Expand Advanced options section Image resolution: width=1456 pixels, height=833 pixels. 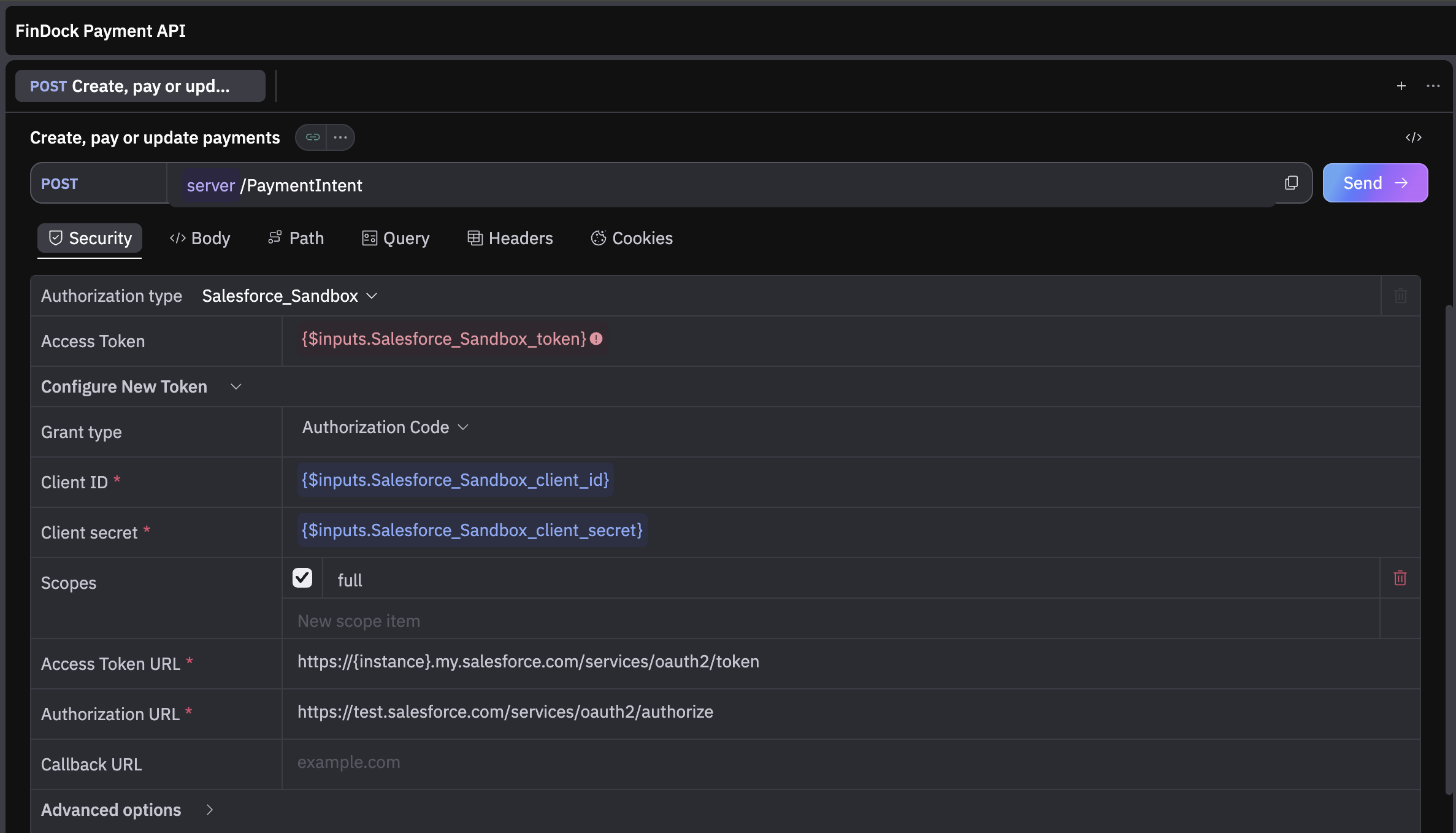(209, 810)
